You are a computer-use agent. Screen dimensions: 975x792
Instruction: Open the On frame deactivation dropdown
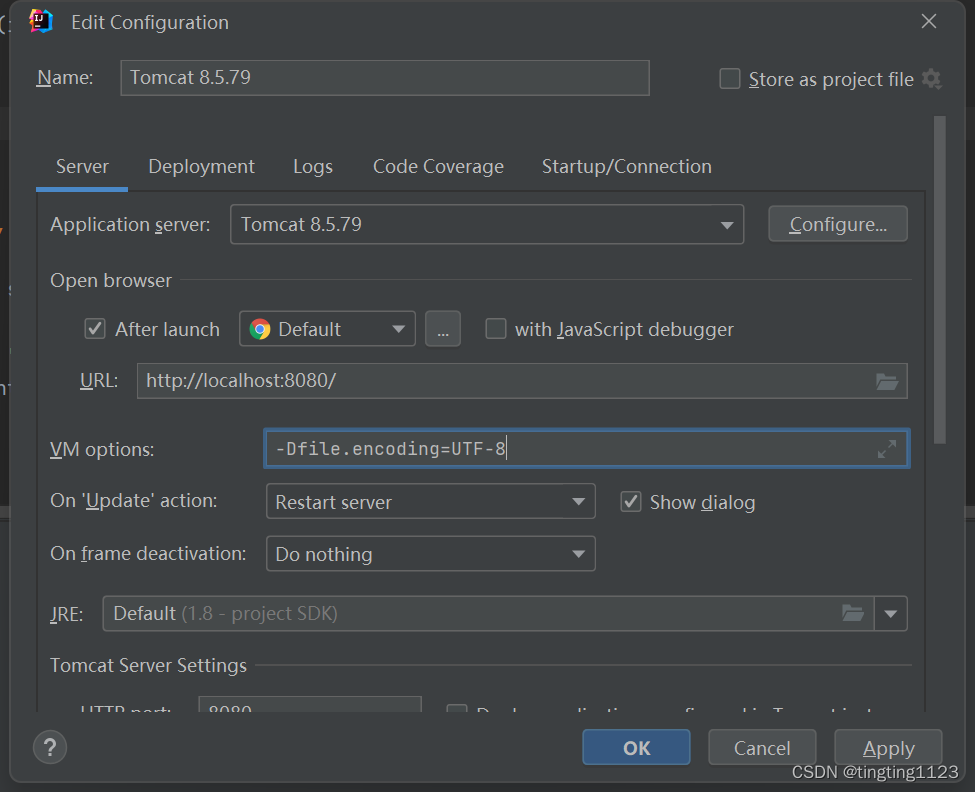click(430, 554)
